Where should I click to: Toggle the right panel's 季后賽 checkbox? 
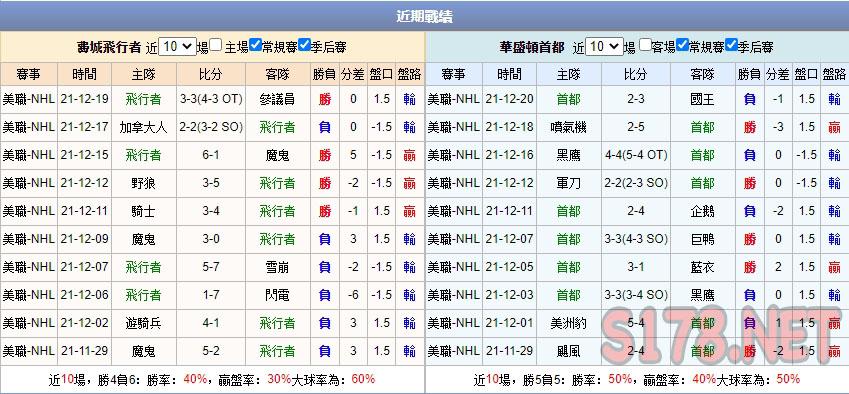732,45
